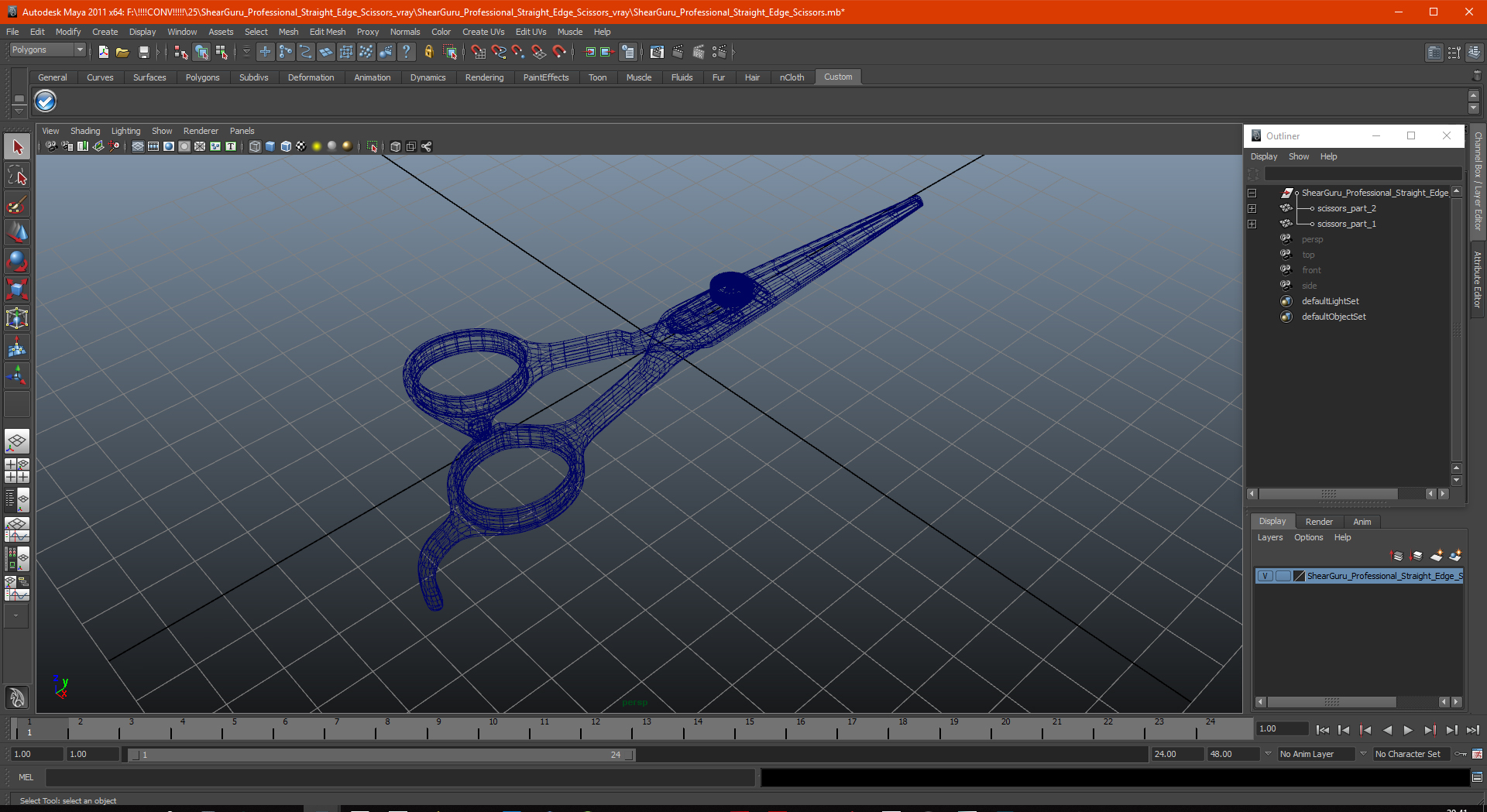Expand scissors_part_2 node in Outliner
This screenshot has width=1487, height=812.
[1252, 208]
